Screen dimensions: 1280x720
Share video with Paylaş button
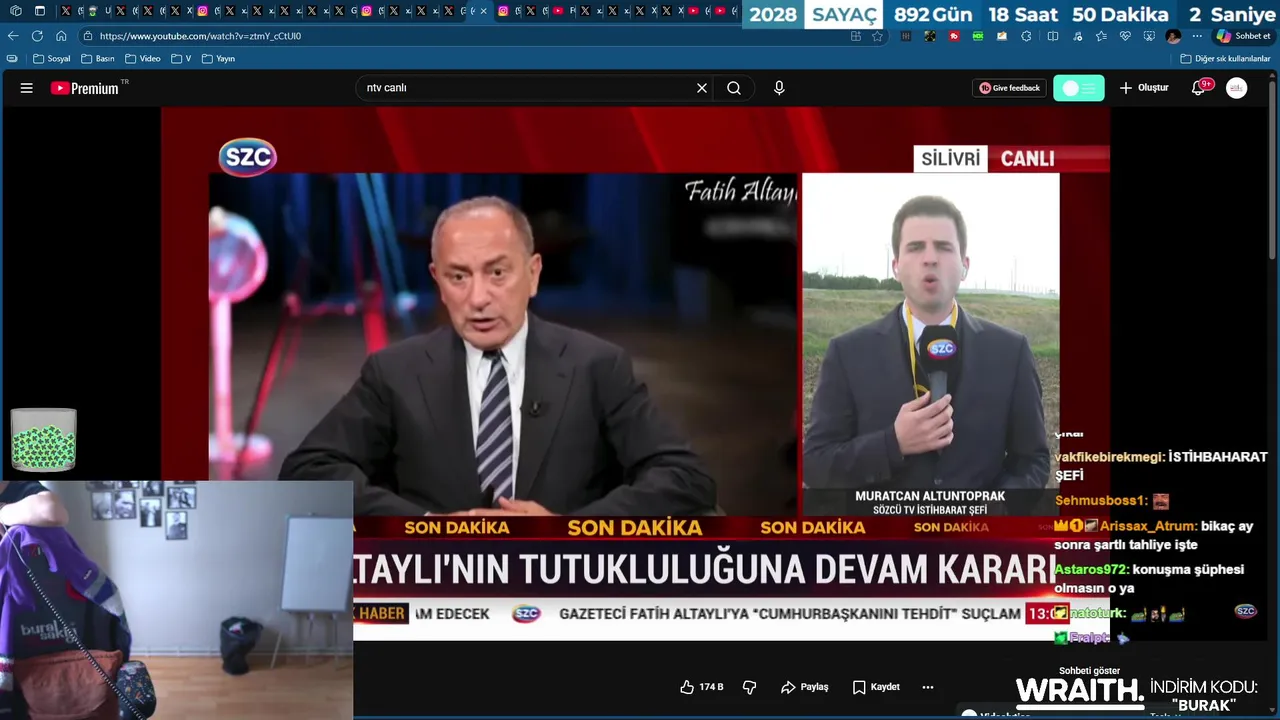(805, 687)
